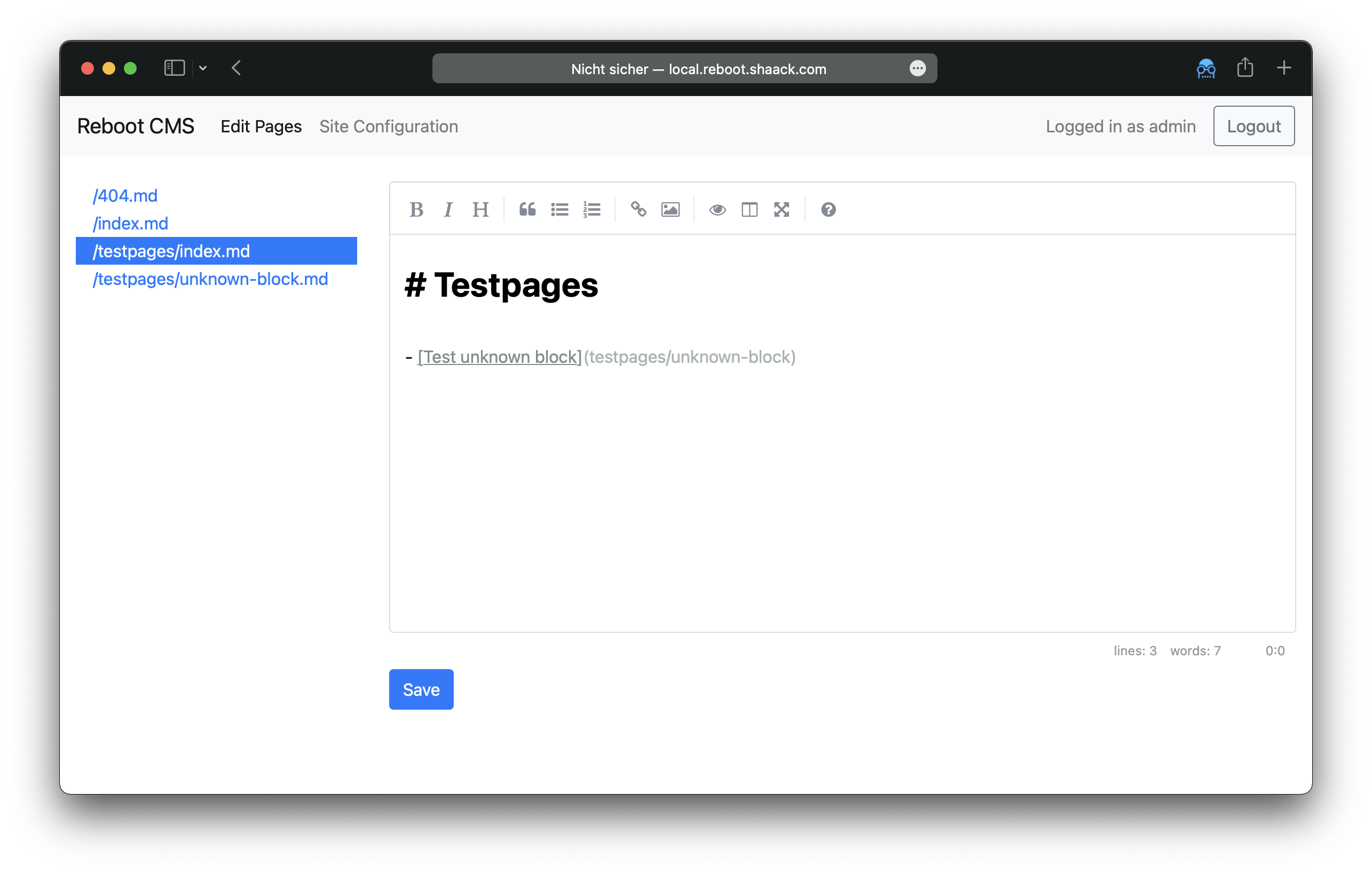Viewport: 1372px width, 873px height.
Task: Create a numbered list
Action: [592, 210]
